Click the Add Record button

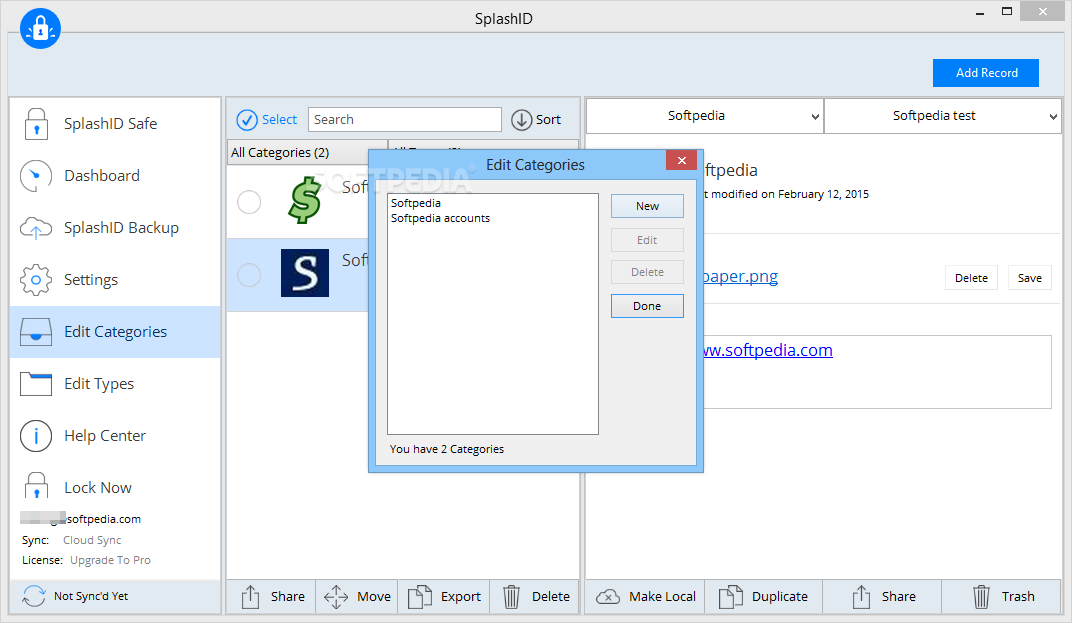point(986,72)
